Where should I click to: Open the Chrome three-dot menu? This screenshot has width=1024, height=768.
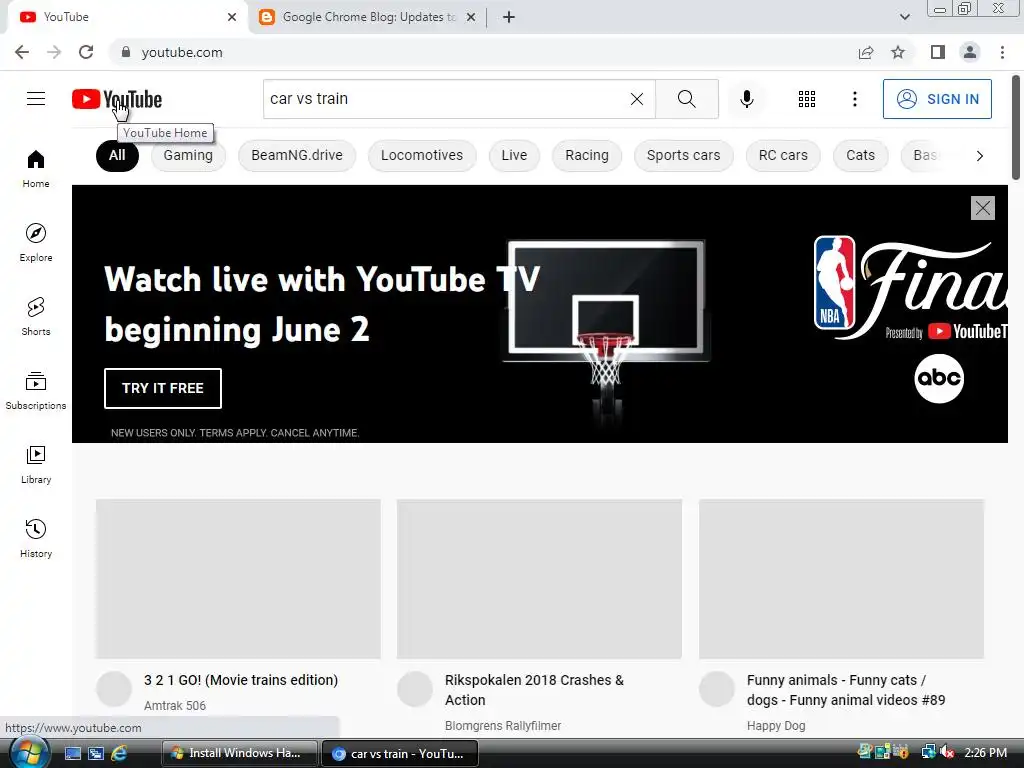pos(1002,52)
